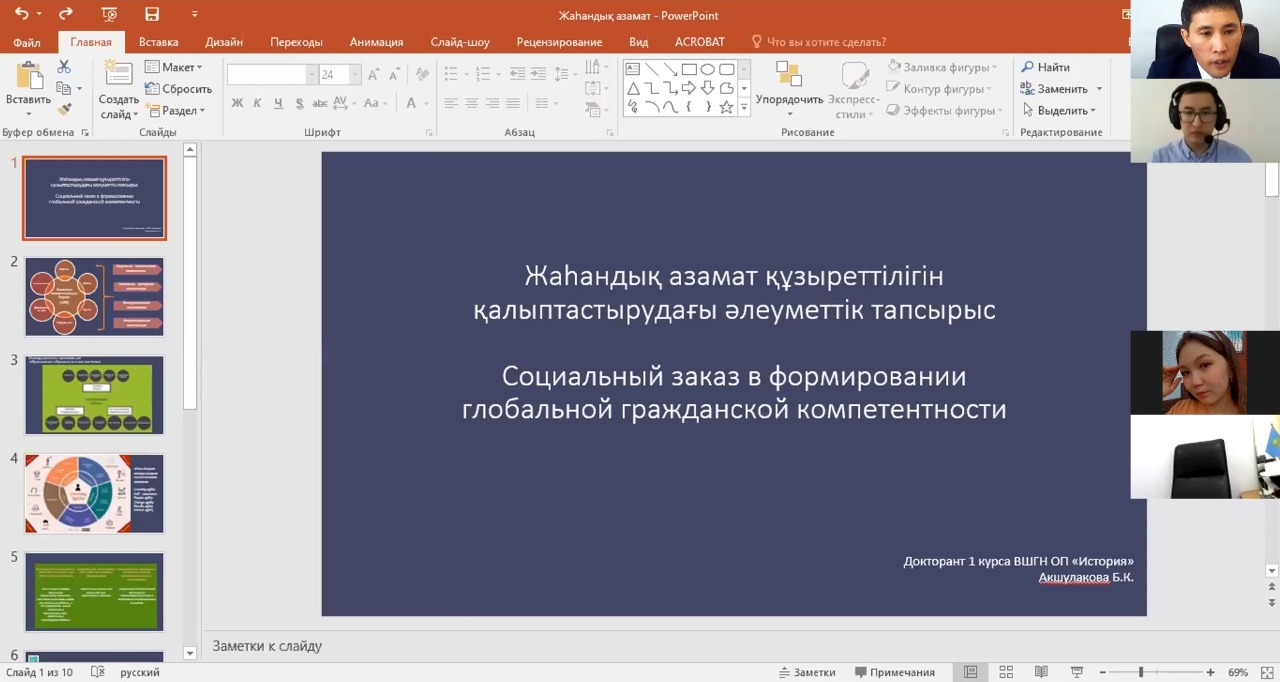Click the Copy icon in clipboard group
The image size is (1280, 682).
64,88
